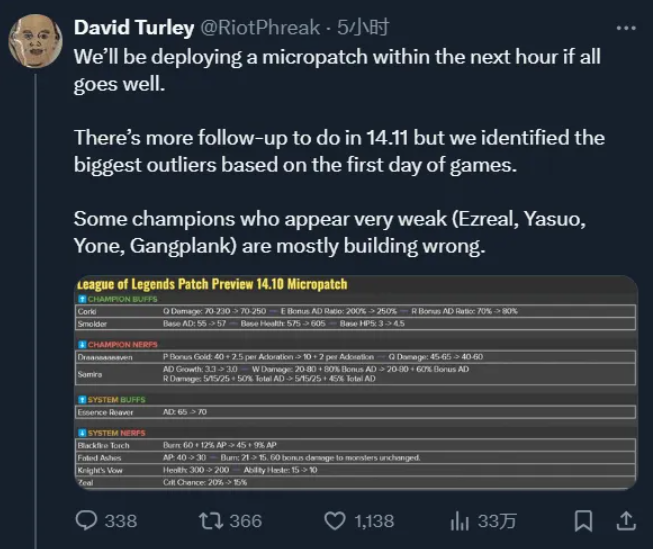View analytics bar chart icon
This screenshot has width=653, height=549.
point(460,521)
